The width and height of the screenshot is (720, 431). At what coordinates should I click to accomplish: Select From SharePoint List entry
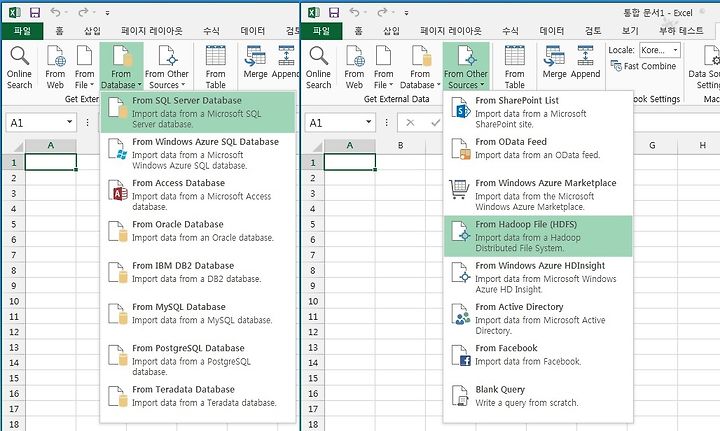(538, 112)
